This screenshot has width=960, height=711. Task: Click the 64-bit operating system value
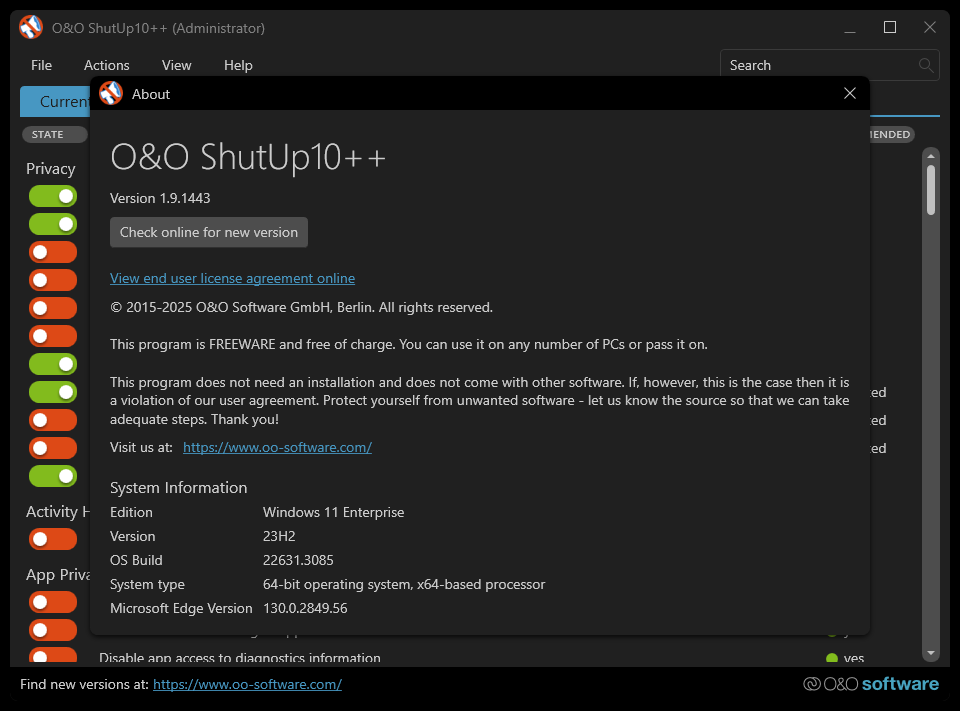click(403, 584)
